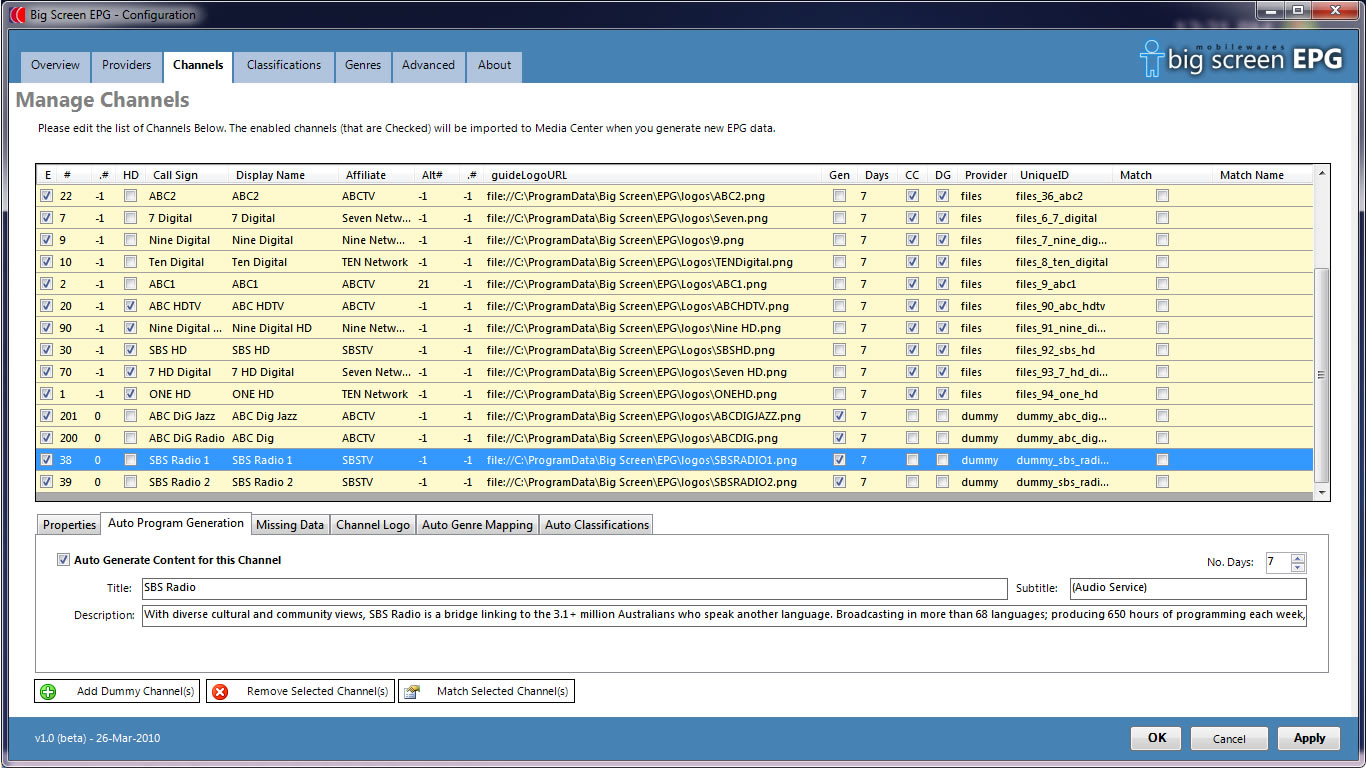Click the 7 HD Digital call sign
The image size is (1366, 768).
tap(180, 372)
